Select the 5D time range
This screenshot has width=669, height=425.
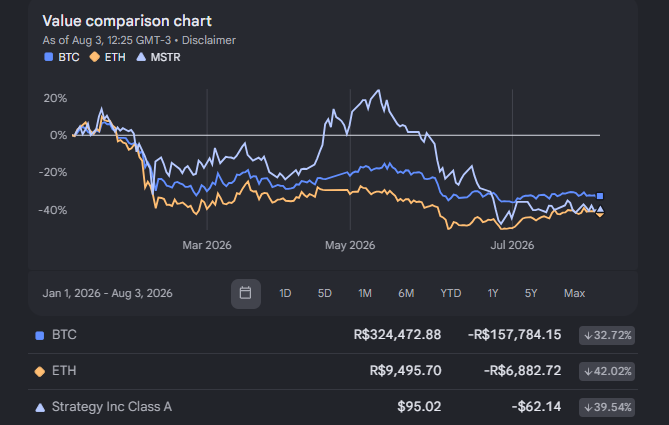[x=325, y=294]
